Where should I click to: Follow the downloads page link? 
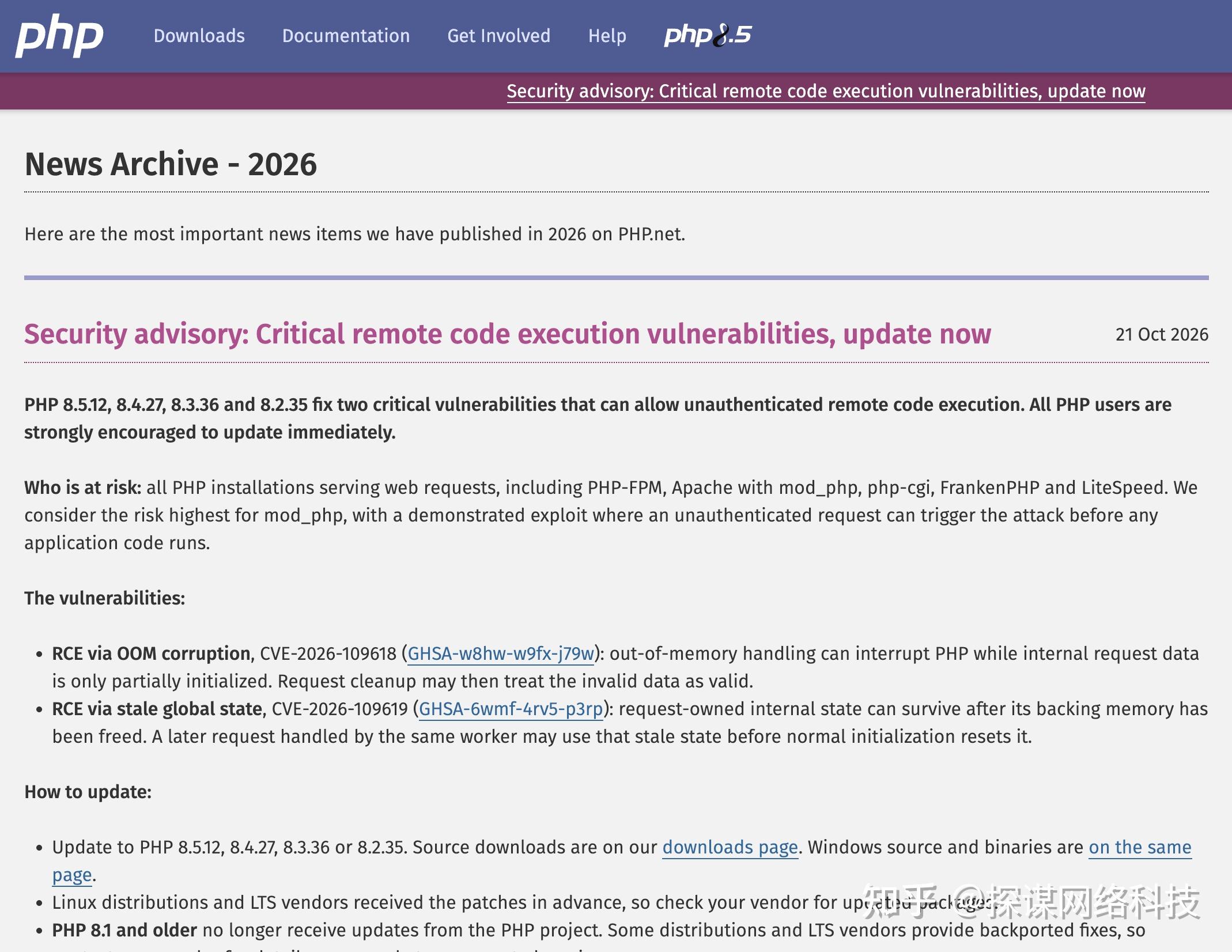(730, 847)
